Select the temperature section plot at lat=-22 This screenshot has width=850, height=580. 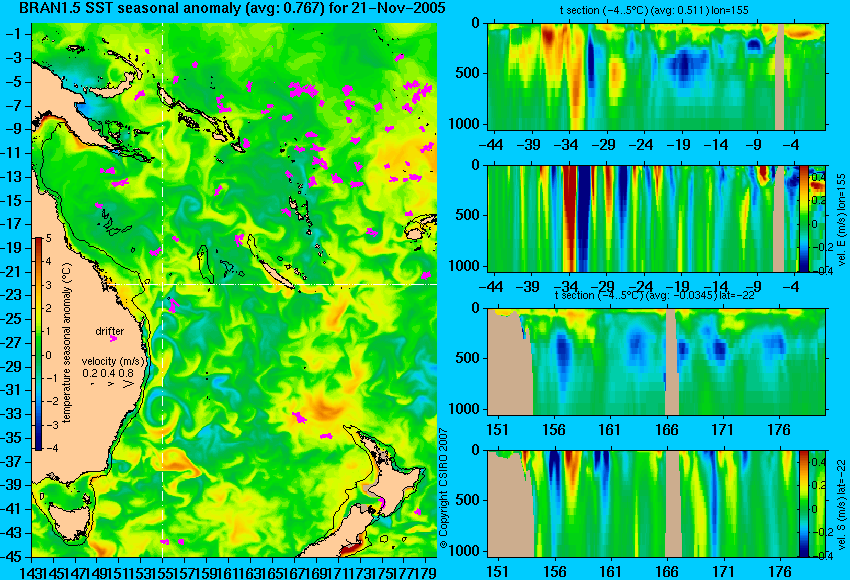pyautogui.click(x=656, y=362)
